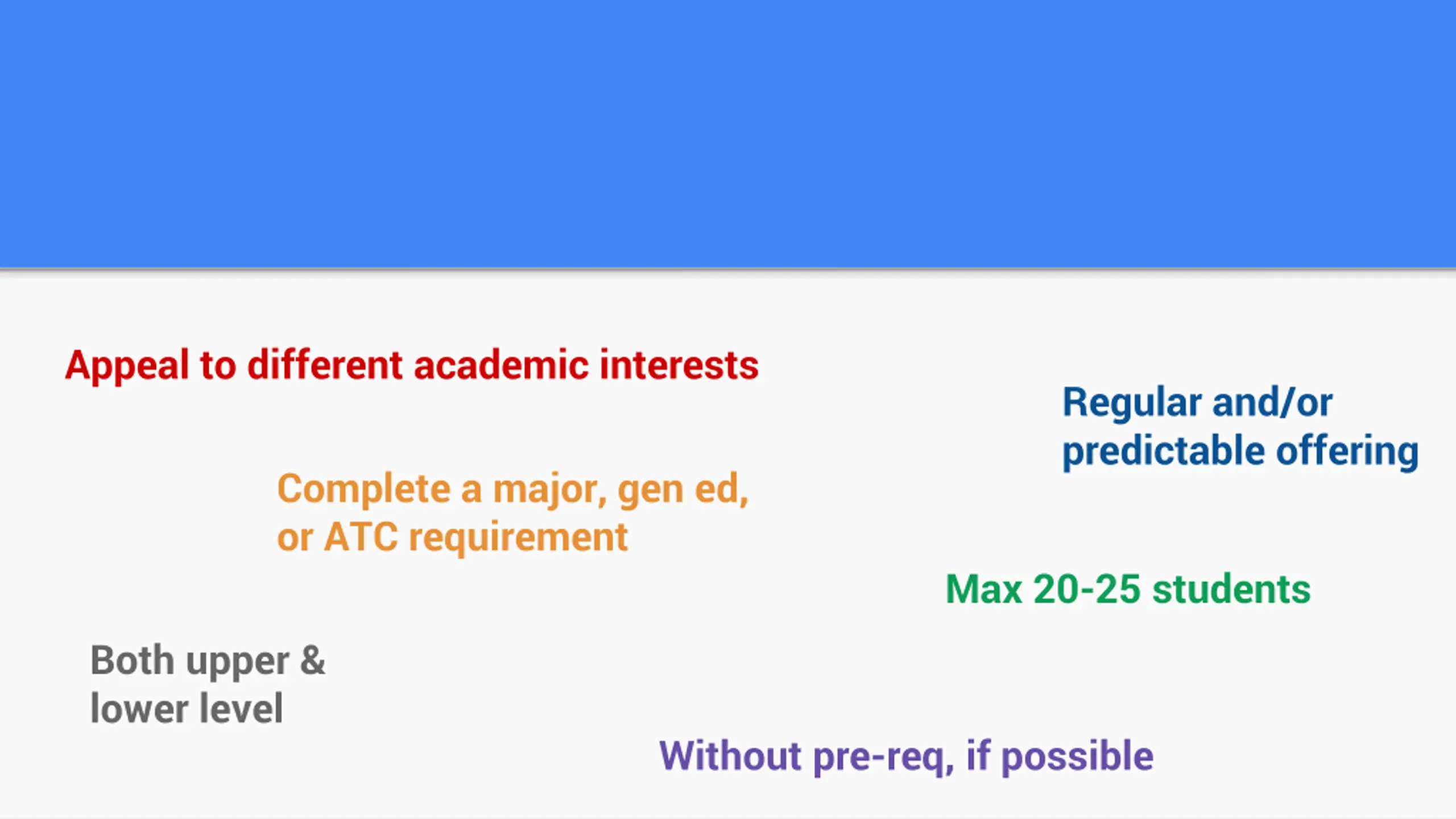Select the word 'ATC' in orange text
The image size is (1456, 819).
(x=361, y=537)
